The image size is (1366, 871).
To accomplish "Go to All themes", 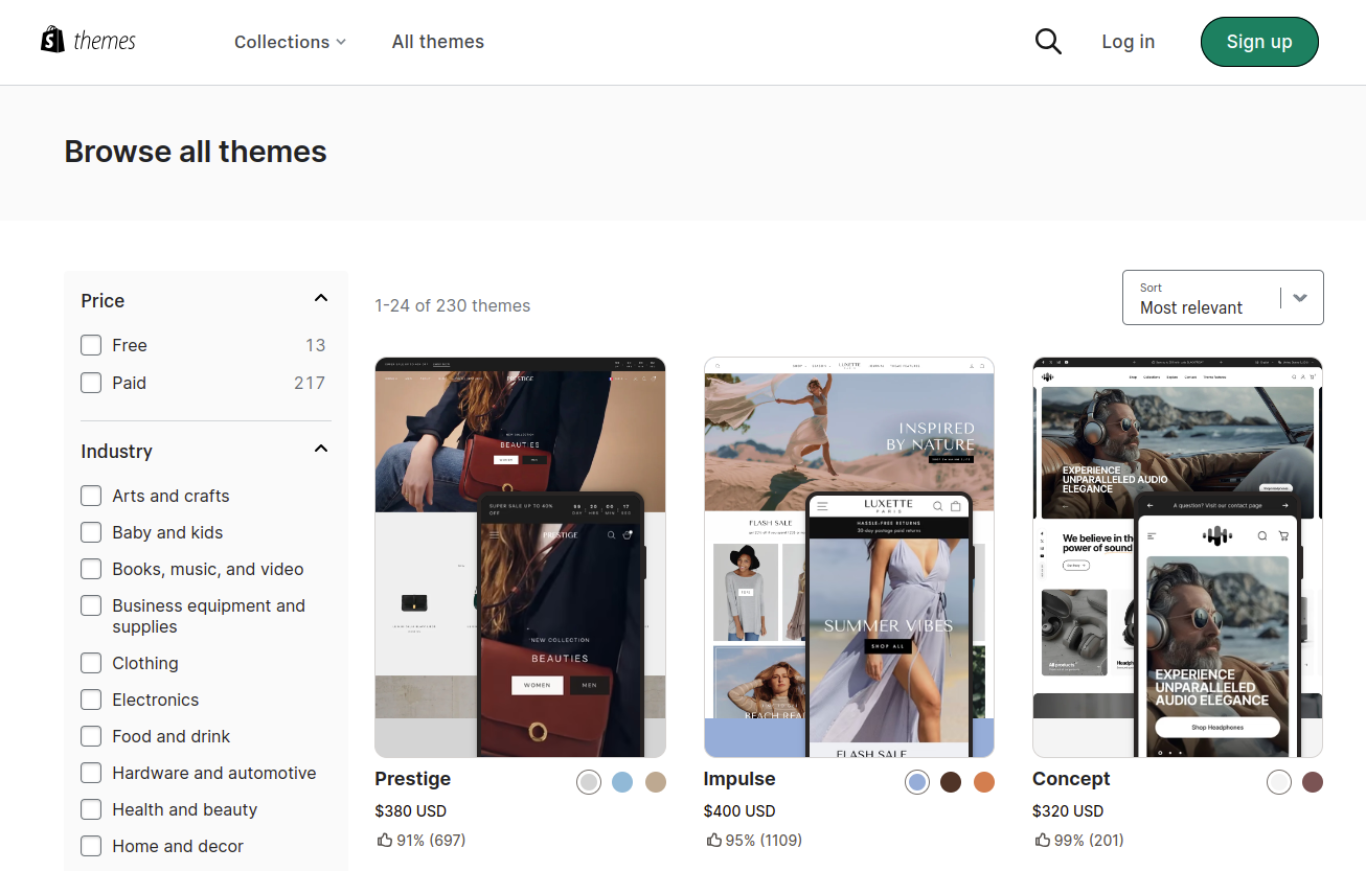I will click(x=437, y=42).
